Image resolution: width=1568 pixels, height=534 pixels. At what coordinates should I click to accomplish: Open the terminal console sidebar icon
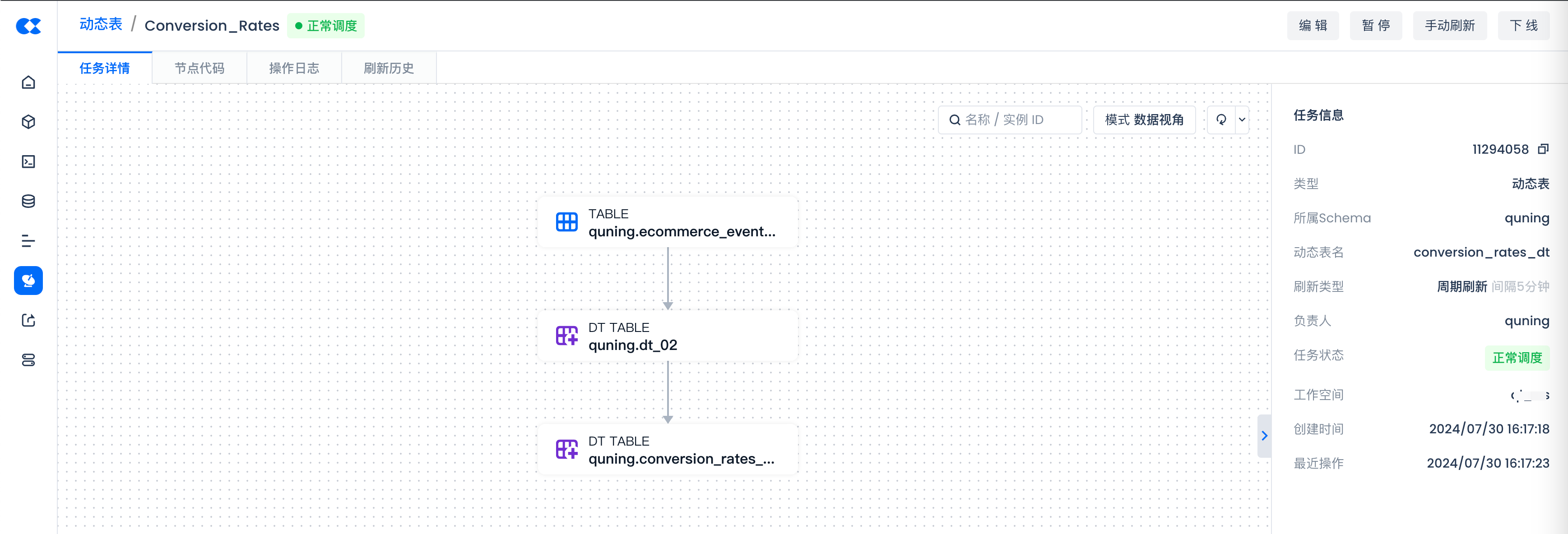click(28, 161)
